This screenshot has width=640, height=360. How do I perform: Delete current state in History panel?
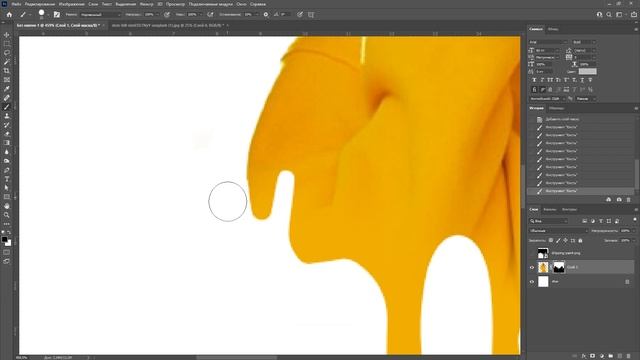click(629, 200)
